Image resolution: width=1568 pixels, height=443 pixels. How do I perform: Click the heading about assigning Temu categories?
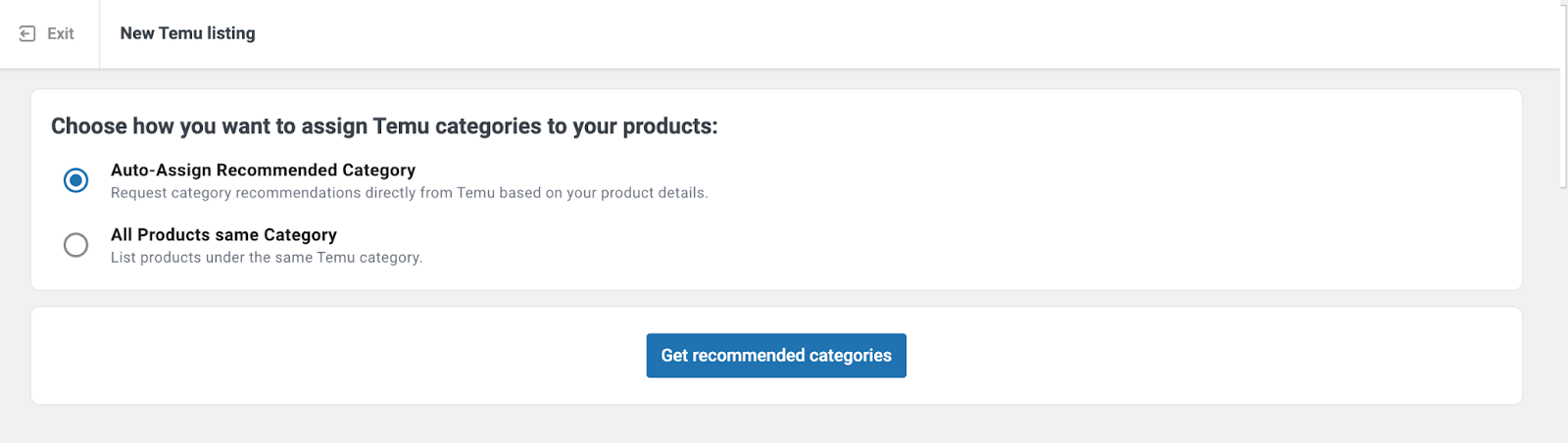point(384,126)
